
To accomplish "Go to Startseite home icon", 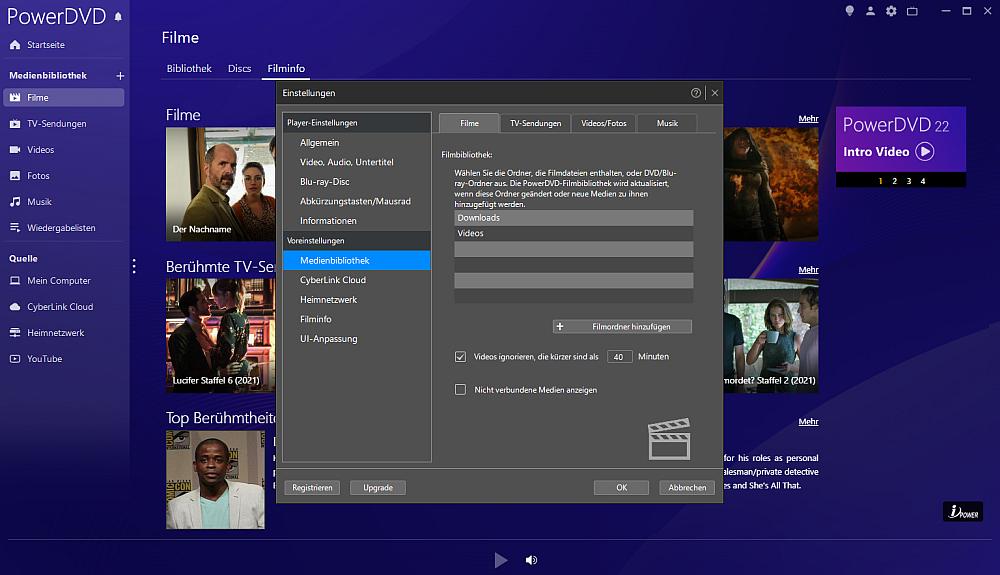I will [15, 45].
